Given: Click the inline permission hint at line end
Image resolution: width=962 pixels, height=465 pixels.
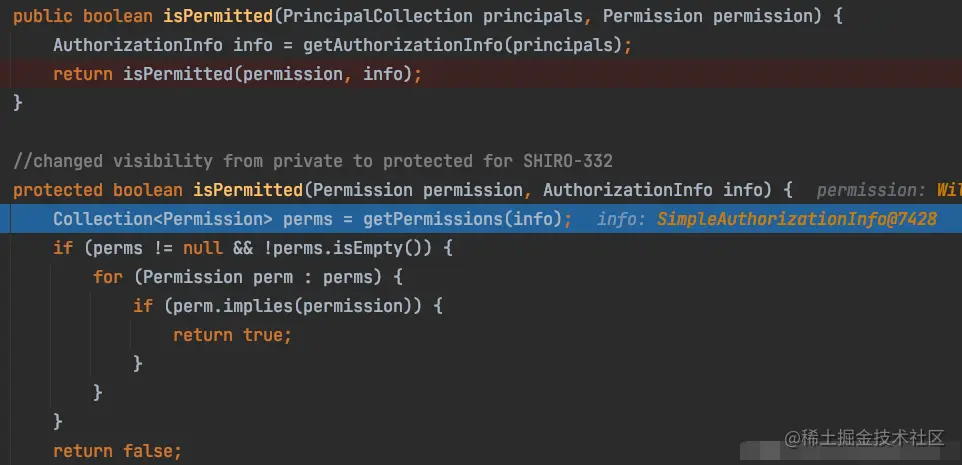Looking at the screenshot, I should tap(889, 190).
